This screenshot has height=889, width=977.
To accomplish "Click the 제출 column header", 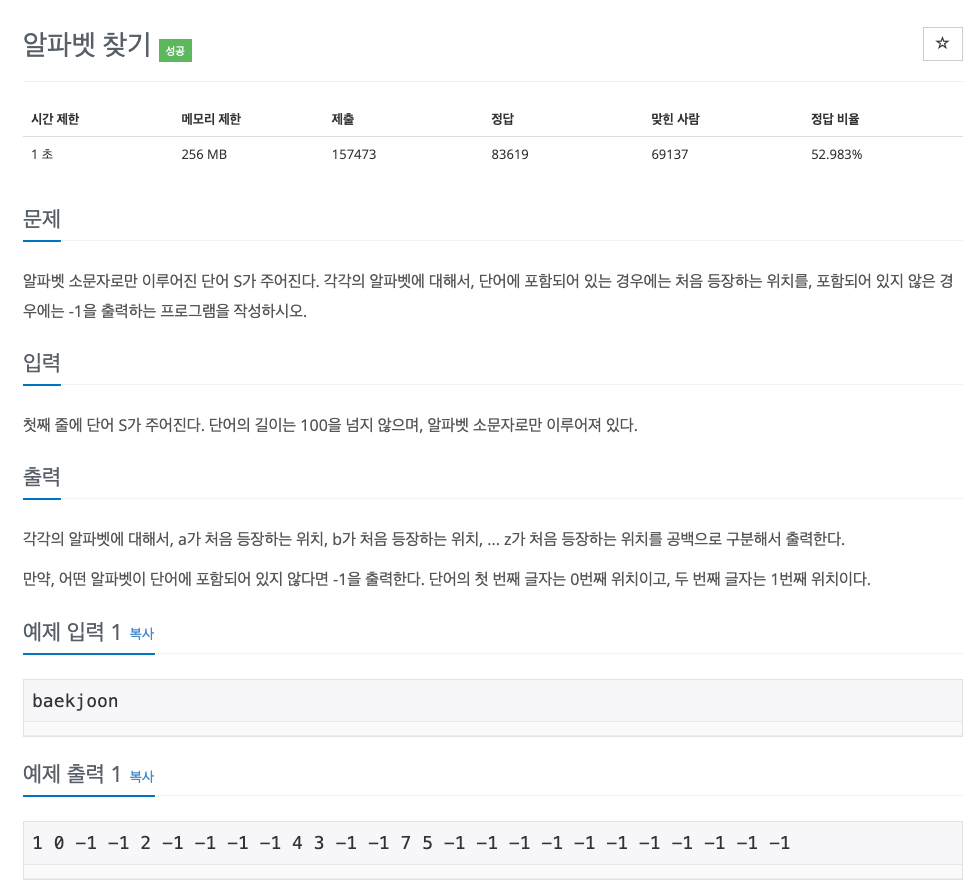I will pyautogui.click(x=343, y=119).
